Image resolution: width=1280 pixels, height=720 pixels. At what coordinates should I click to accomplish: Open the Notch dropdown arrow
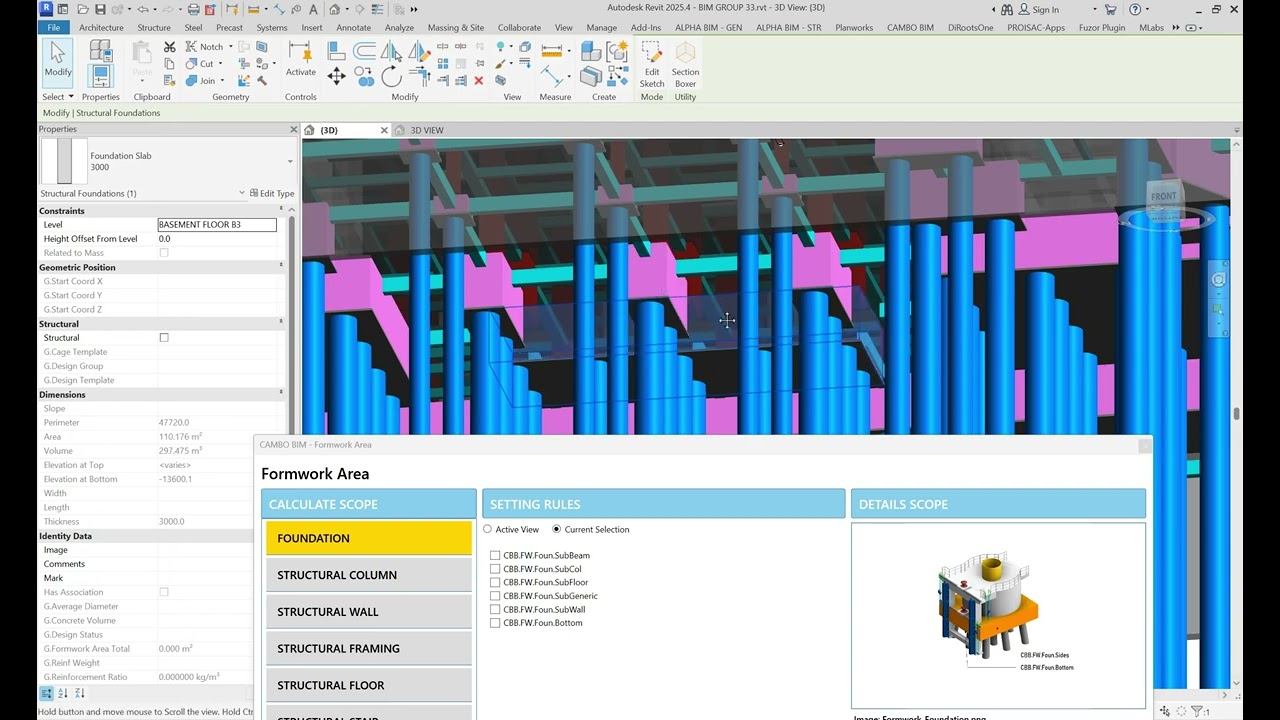coord(230,47)
